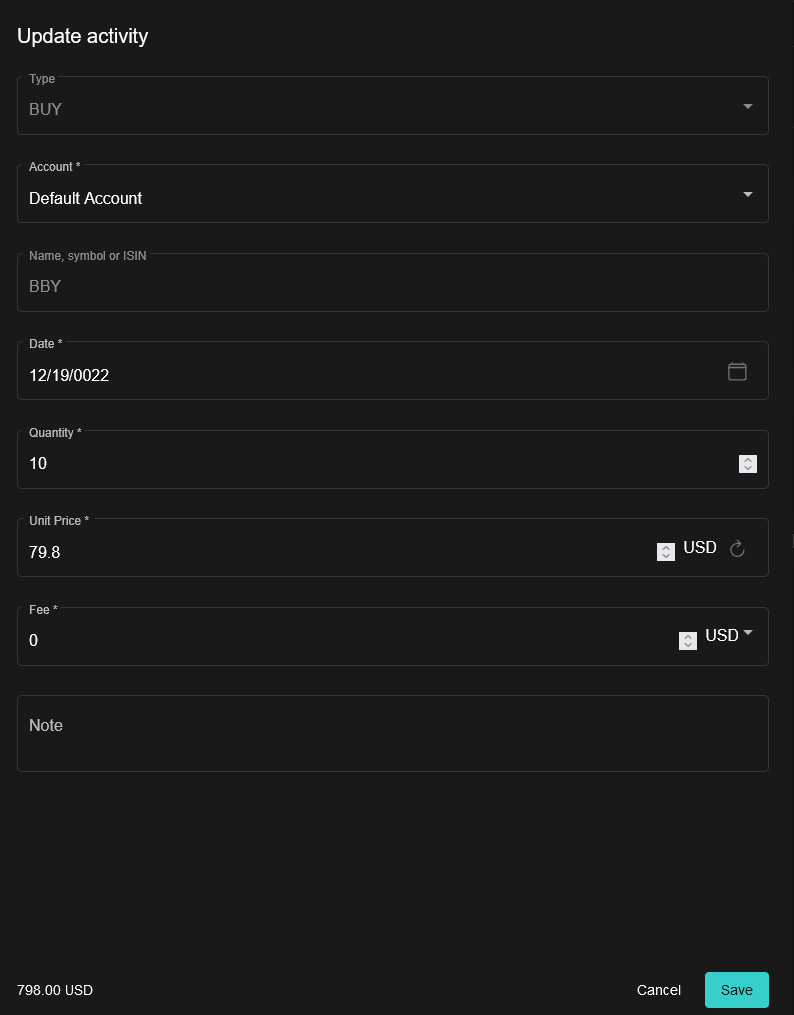
Task: Click the Name, symbol or ISIN field
Action: (300, 286)
